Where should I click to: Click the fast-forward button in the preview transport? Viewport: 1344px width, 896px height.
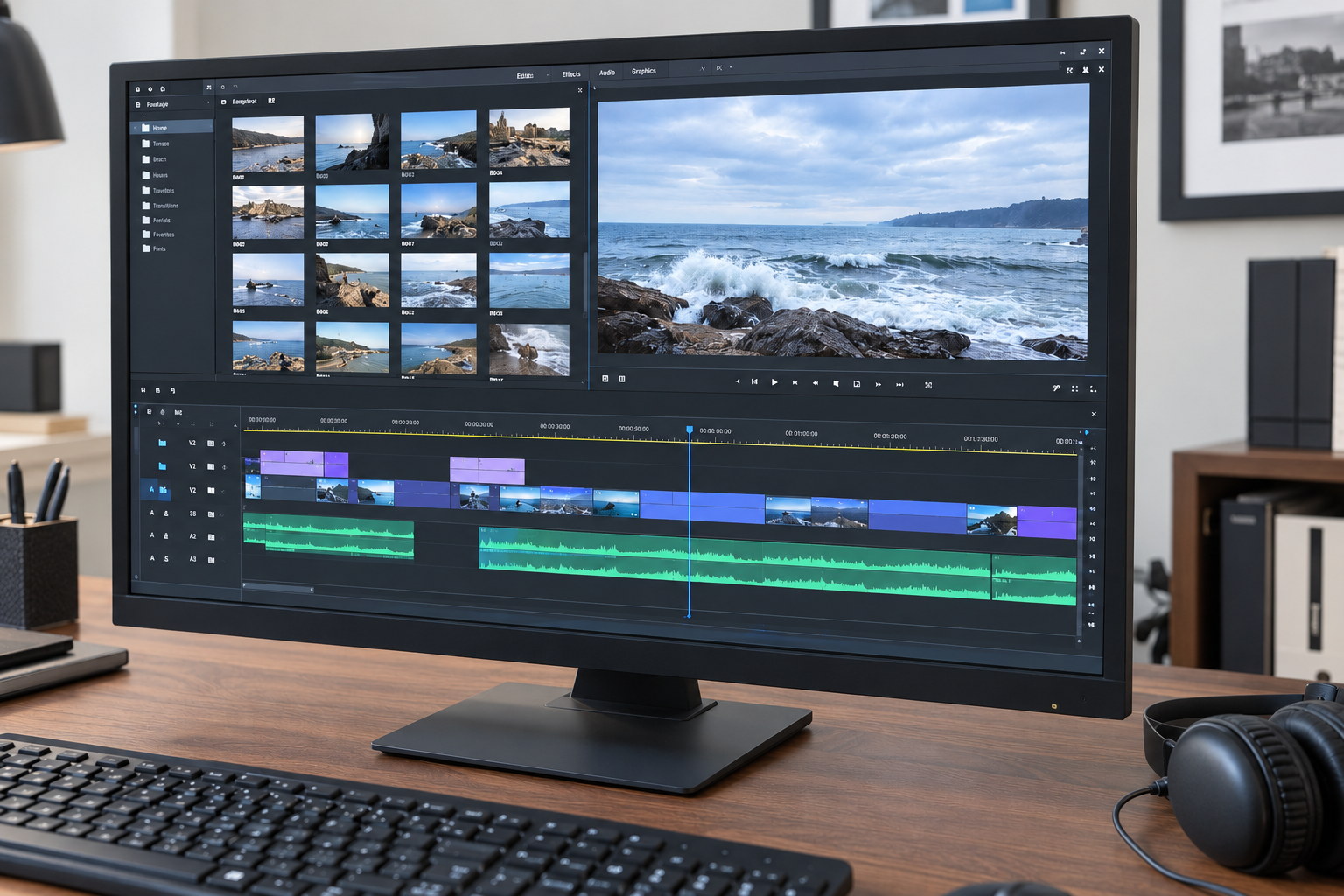878,384
